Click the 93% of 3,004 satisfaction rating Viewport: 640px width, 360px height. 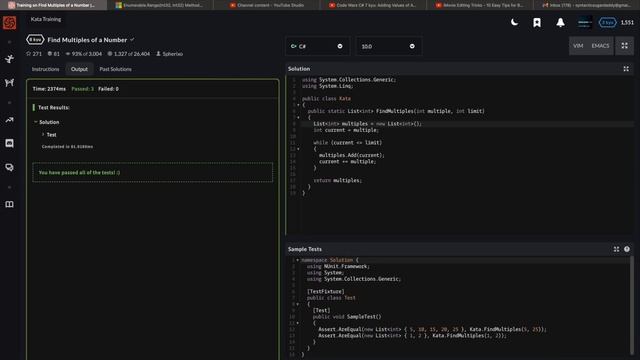pyautogui.click(x=84, y=54)
